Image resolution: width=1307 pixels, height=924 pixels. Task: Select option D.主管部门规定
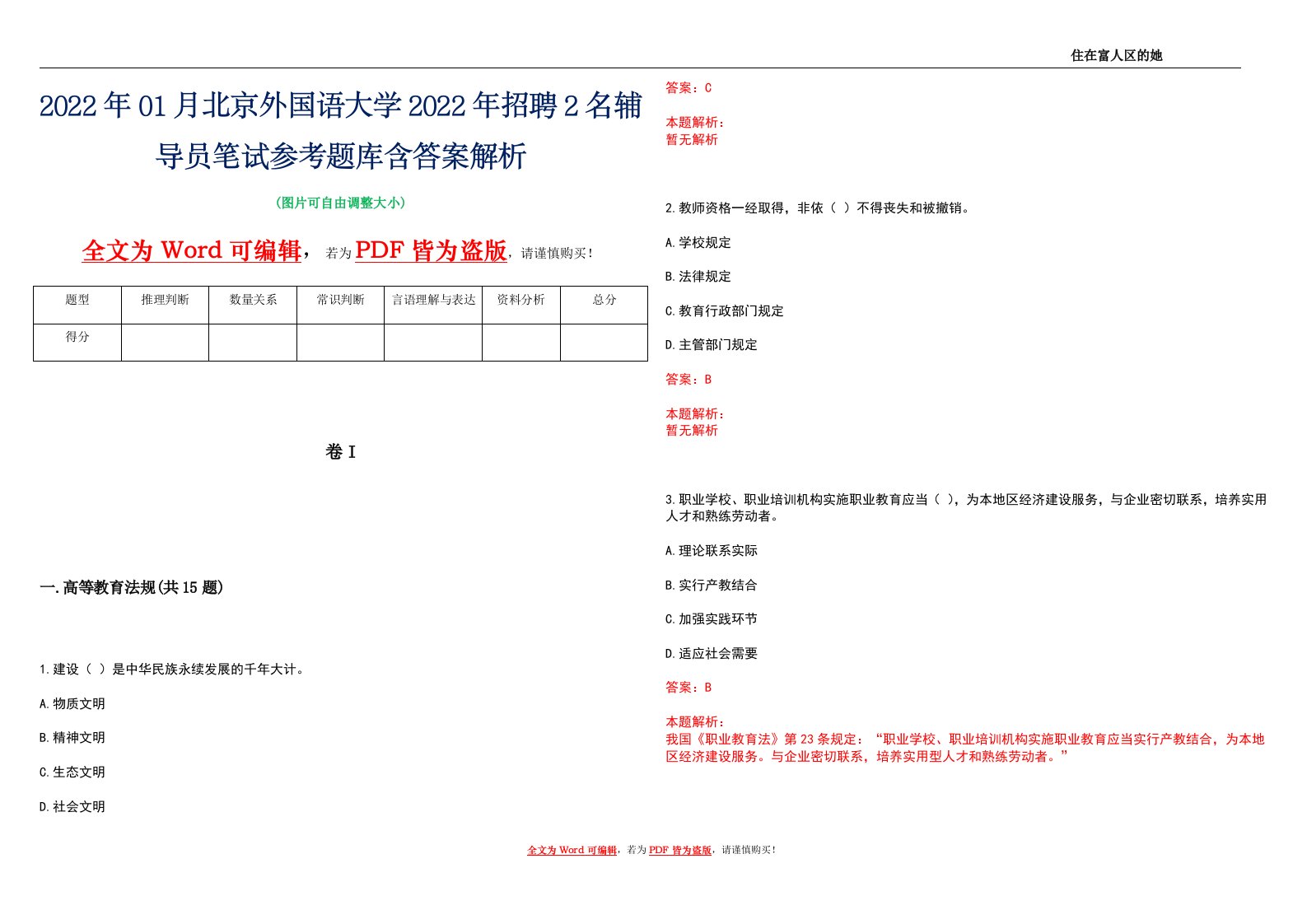[x=712, y=345]
